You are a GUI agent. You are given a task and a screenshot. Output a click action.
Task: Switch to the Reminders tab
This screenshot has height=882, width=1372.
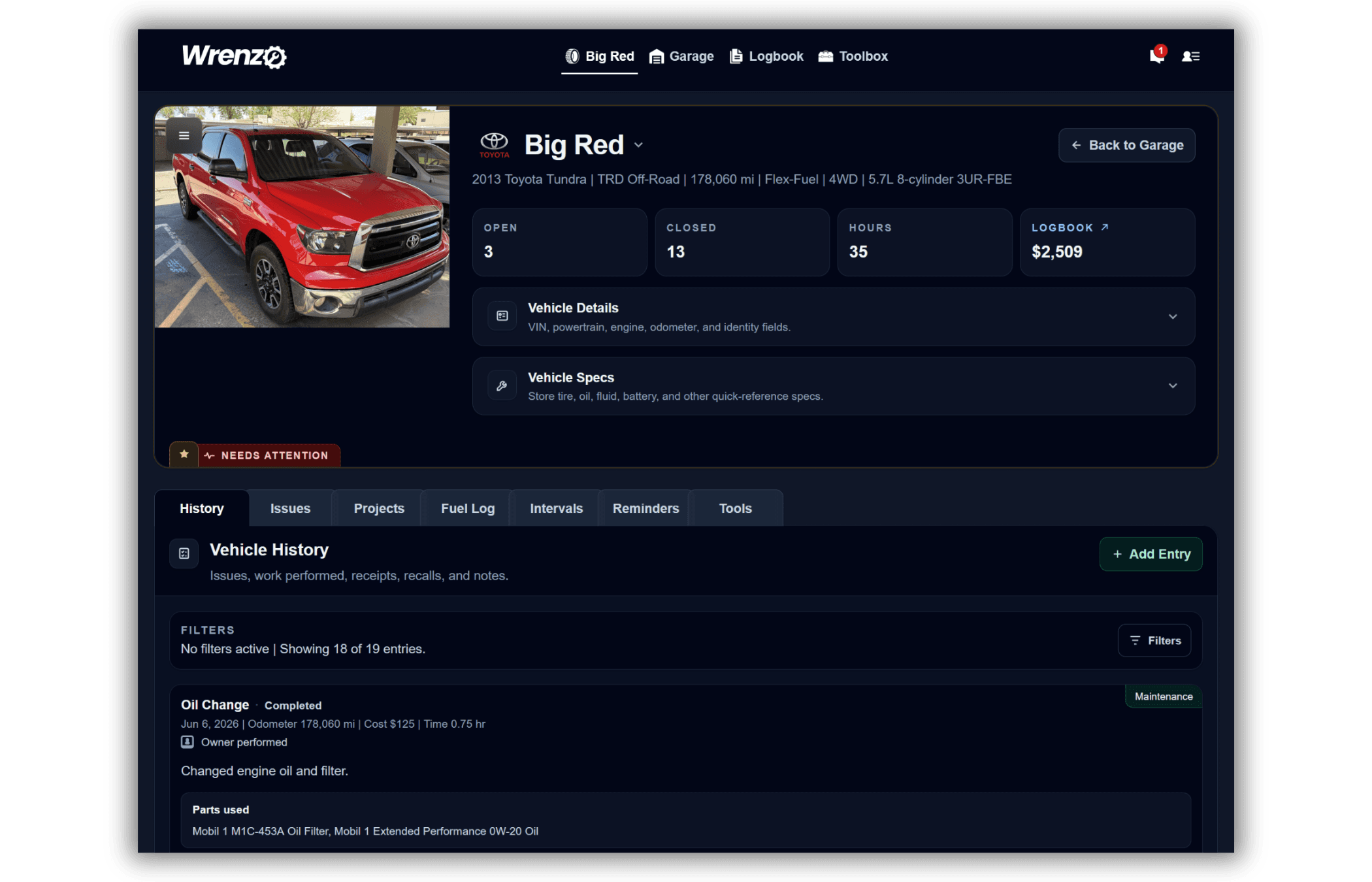[645, 508]
